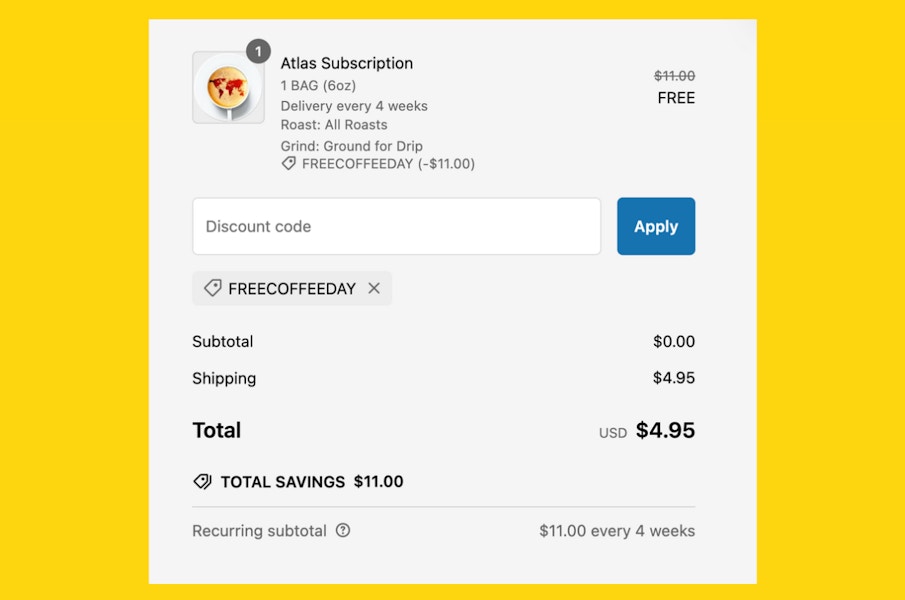Screen dimensions: 905x600
Task: Click tag icon beside FREECOFFEEDAY (-$11.00) line
Action: tap(288, 163)
